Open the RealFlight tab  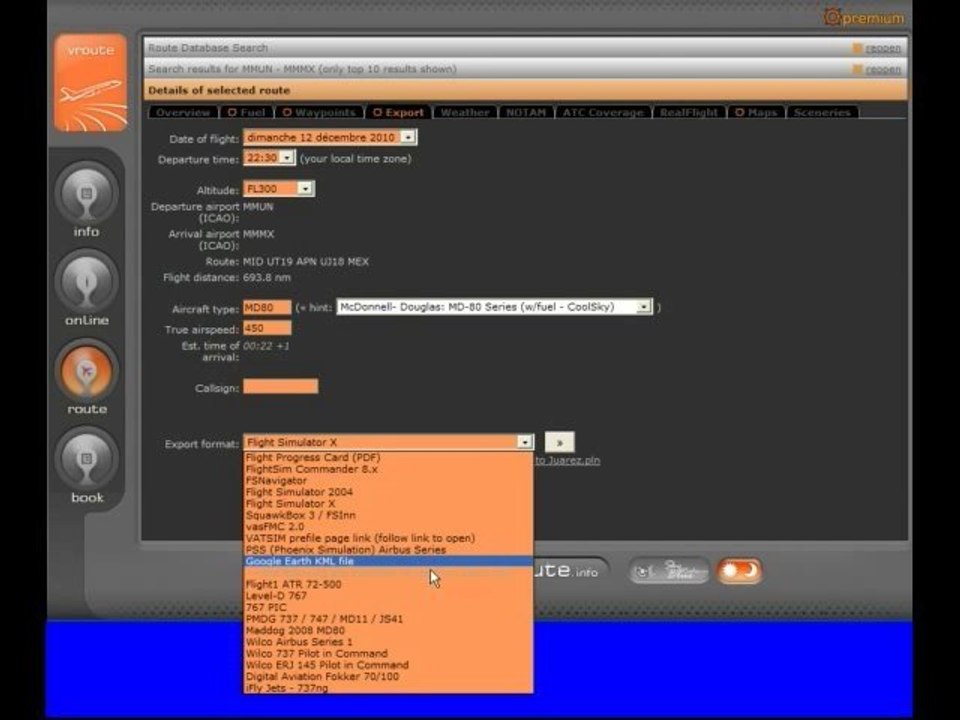tap(689, 113)
